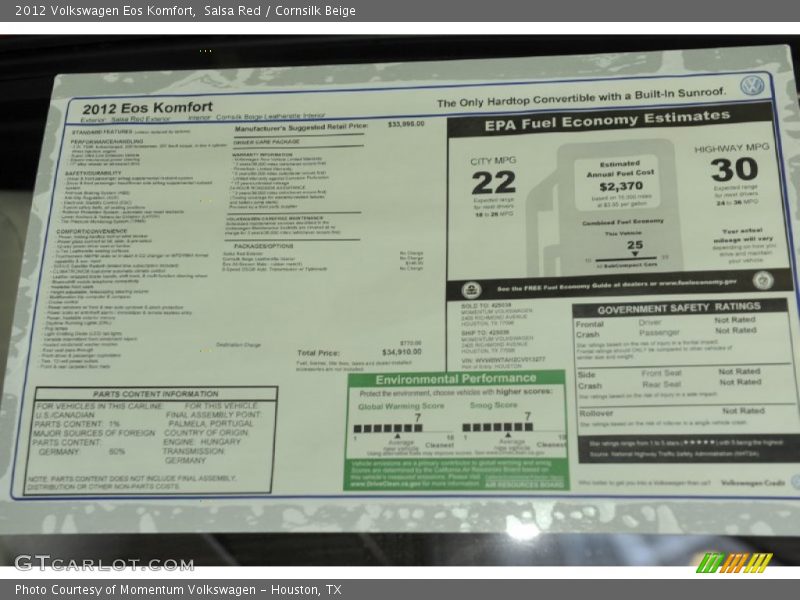Click 'ENGINE: HUNGARY' origin text

pyautogui.click(x=202, y=442)
